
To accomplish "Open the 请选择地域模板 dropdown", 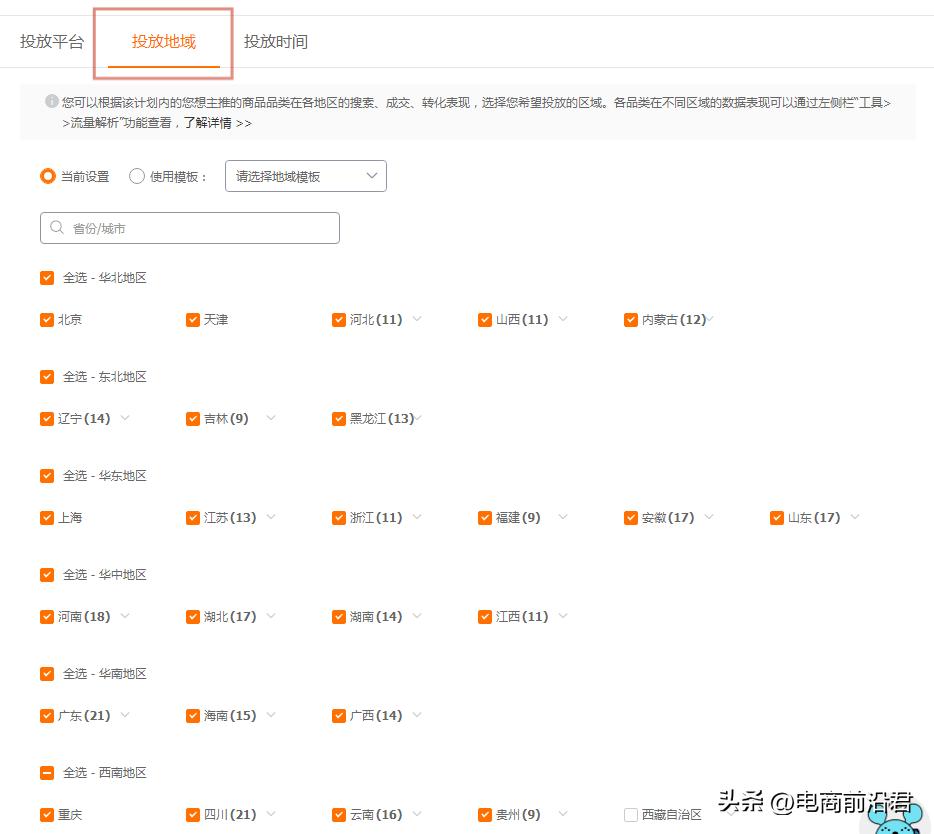I will (306, 176).
